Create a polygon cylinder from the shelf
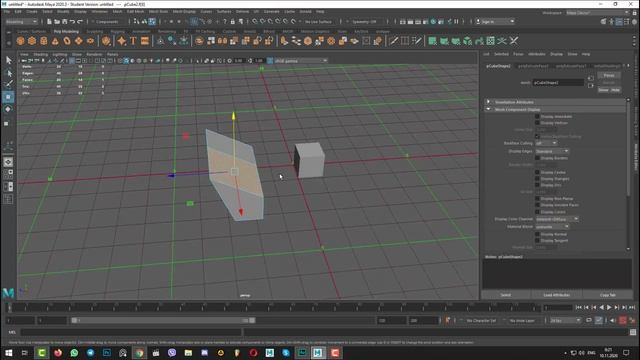The width and height of the screenshot is (640, 360). point(44,41)
